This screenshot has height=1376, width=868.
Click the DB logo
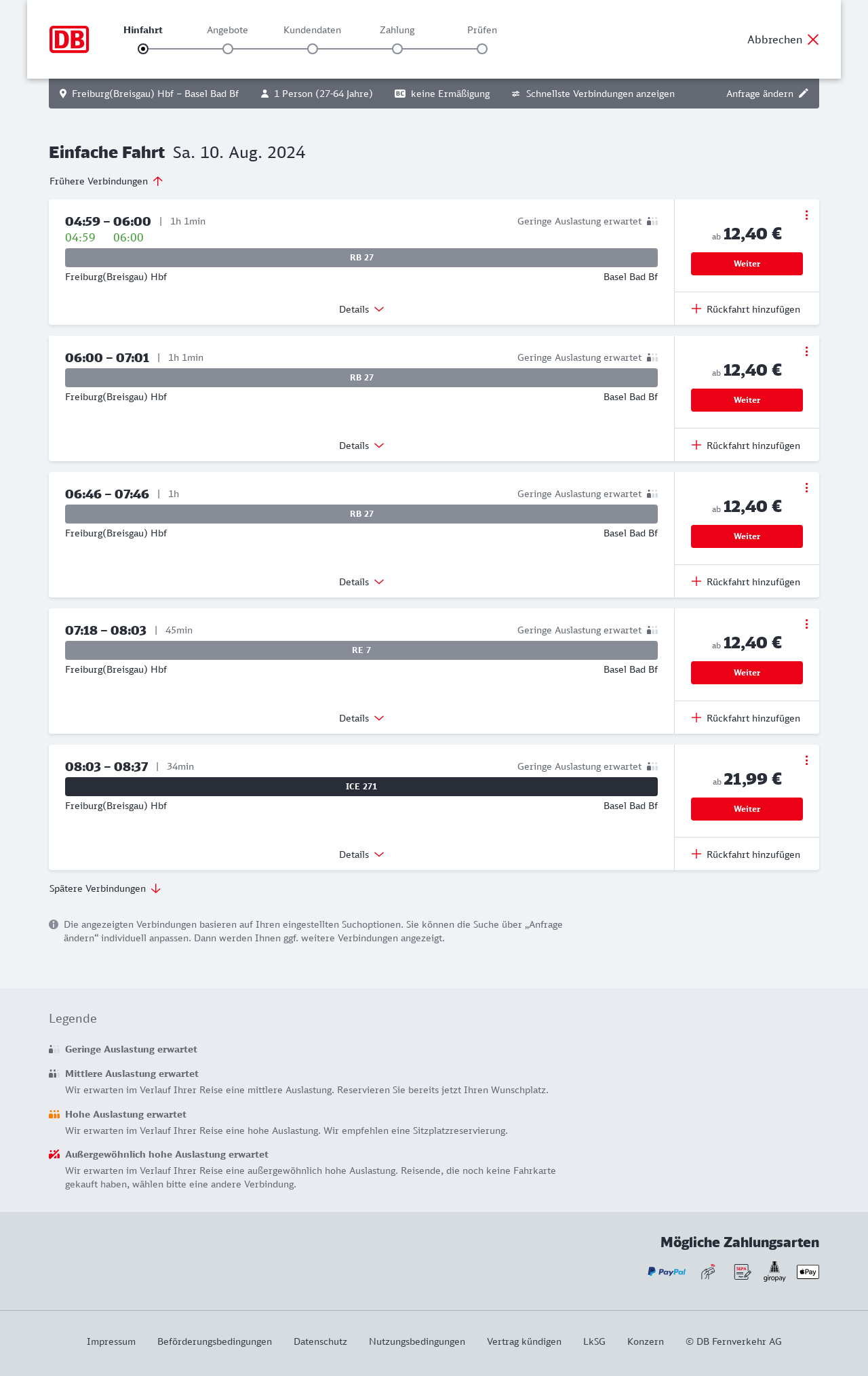(x=69, y=39)
